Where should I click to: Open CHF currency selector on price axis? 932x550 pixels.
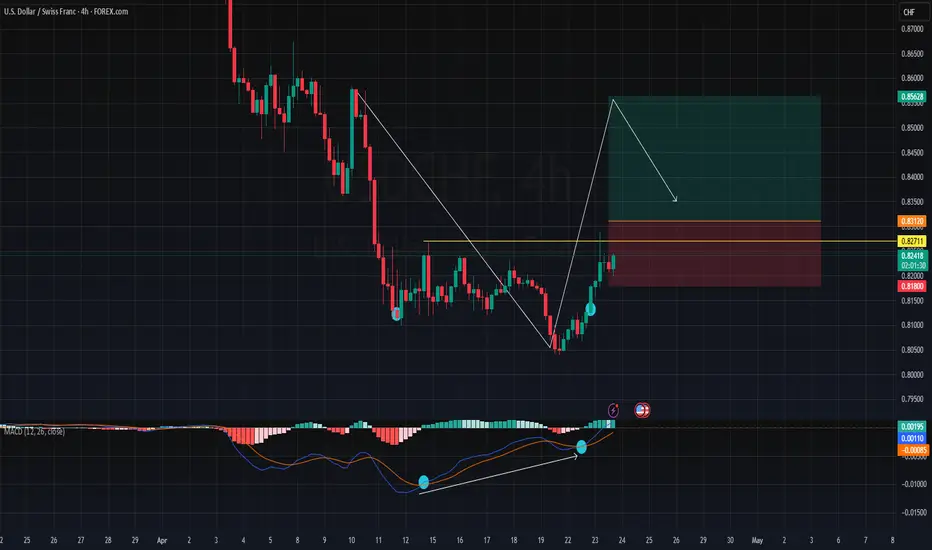[x=909, y=12]
